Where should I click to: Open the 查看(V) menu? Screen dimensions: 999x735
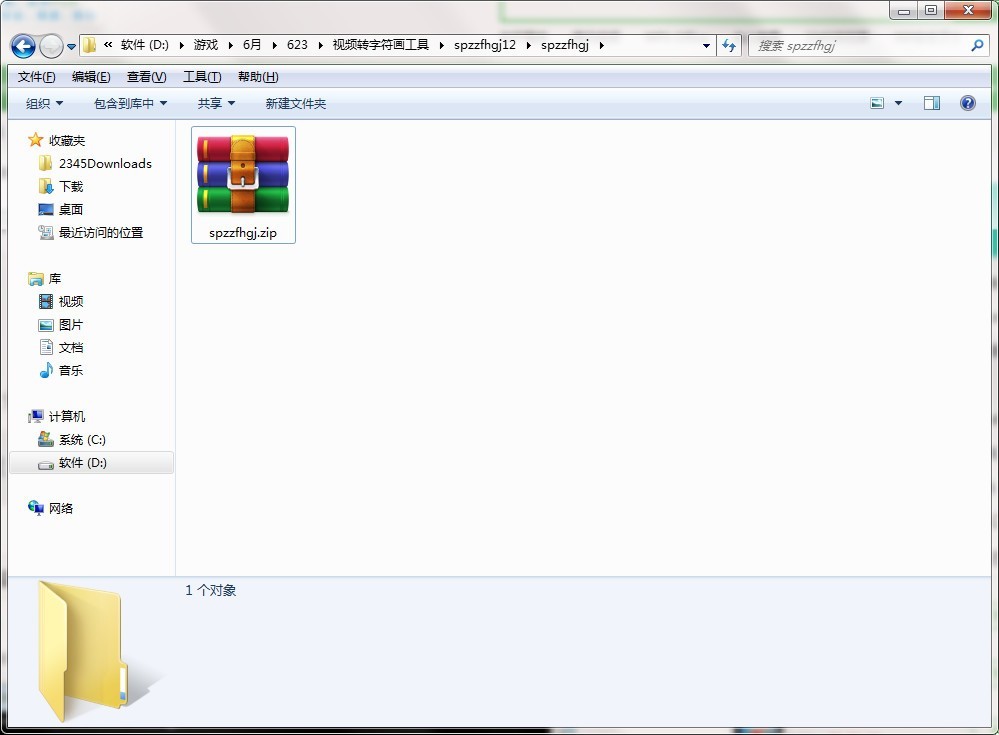click(147, 77)
